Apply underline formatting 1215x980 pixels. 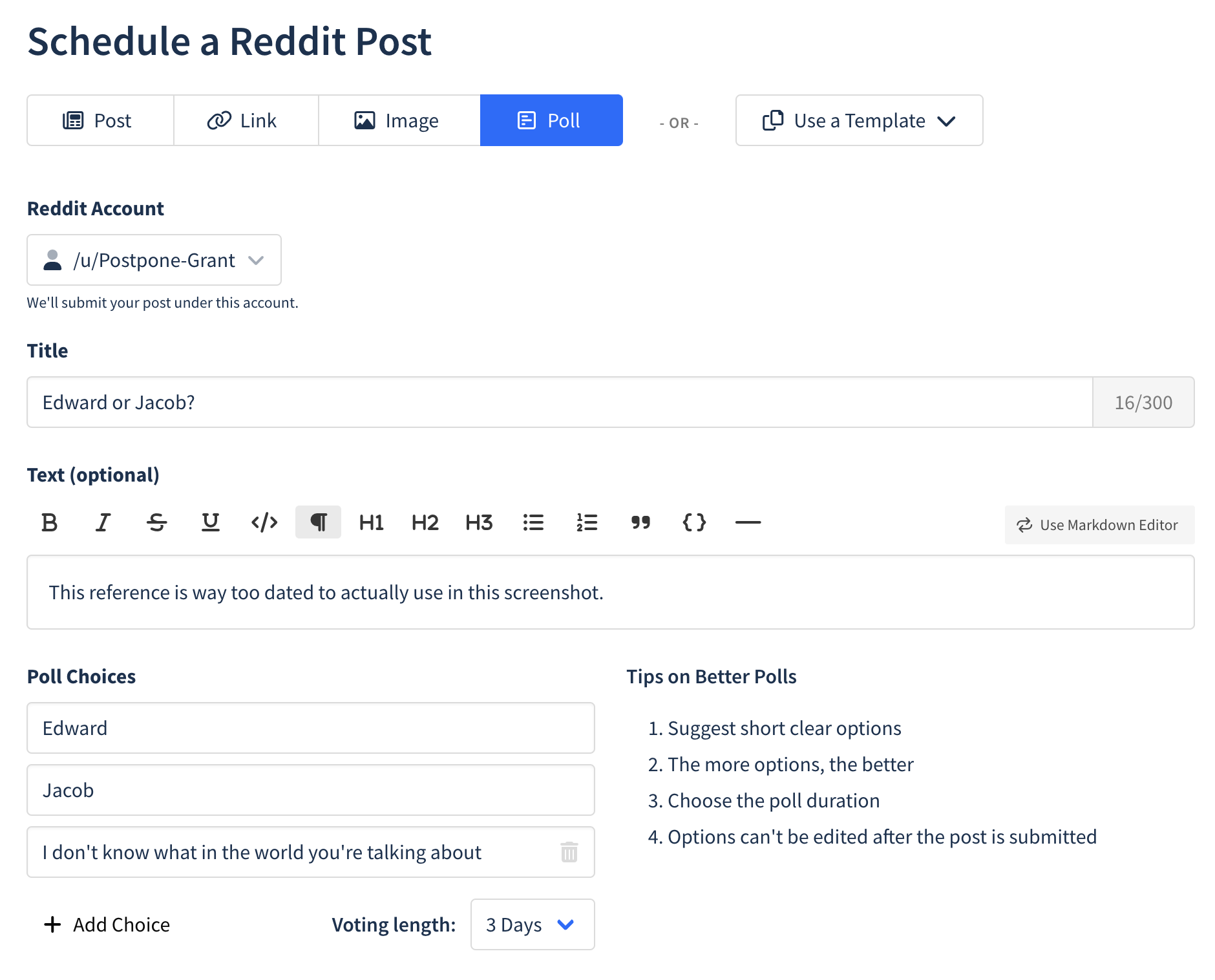click(x=210, y=522)
